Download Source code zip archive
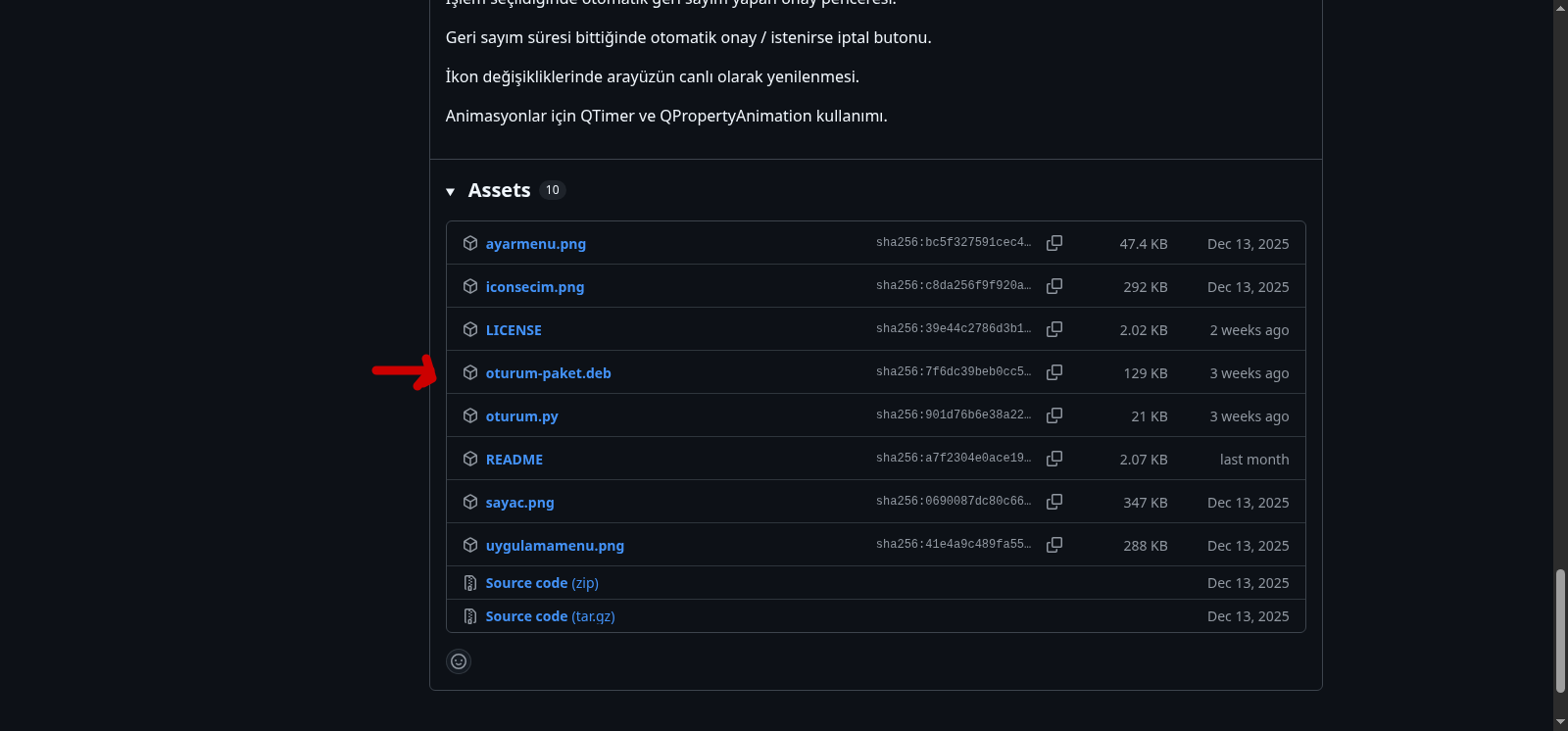 [541, 583]
